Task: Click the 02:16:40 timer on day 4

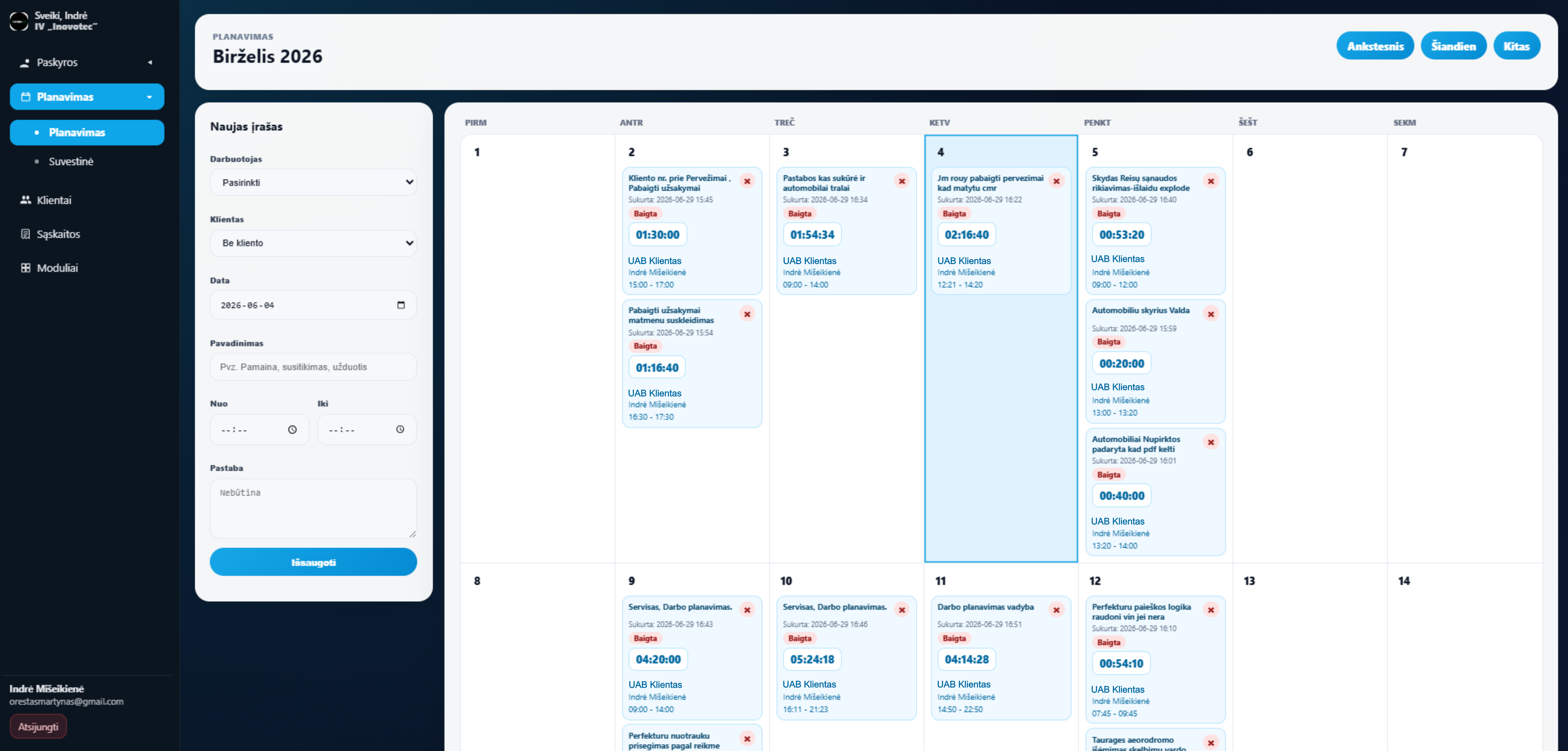Action: click(x=967, y=235)
